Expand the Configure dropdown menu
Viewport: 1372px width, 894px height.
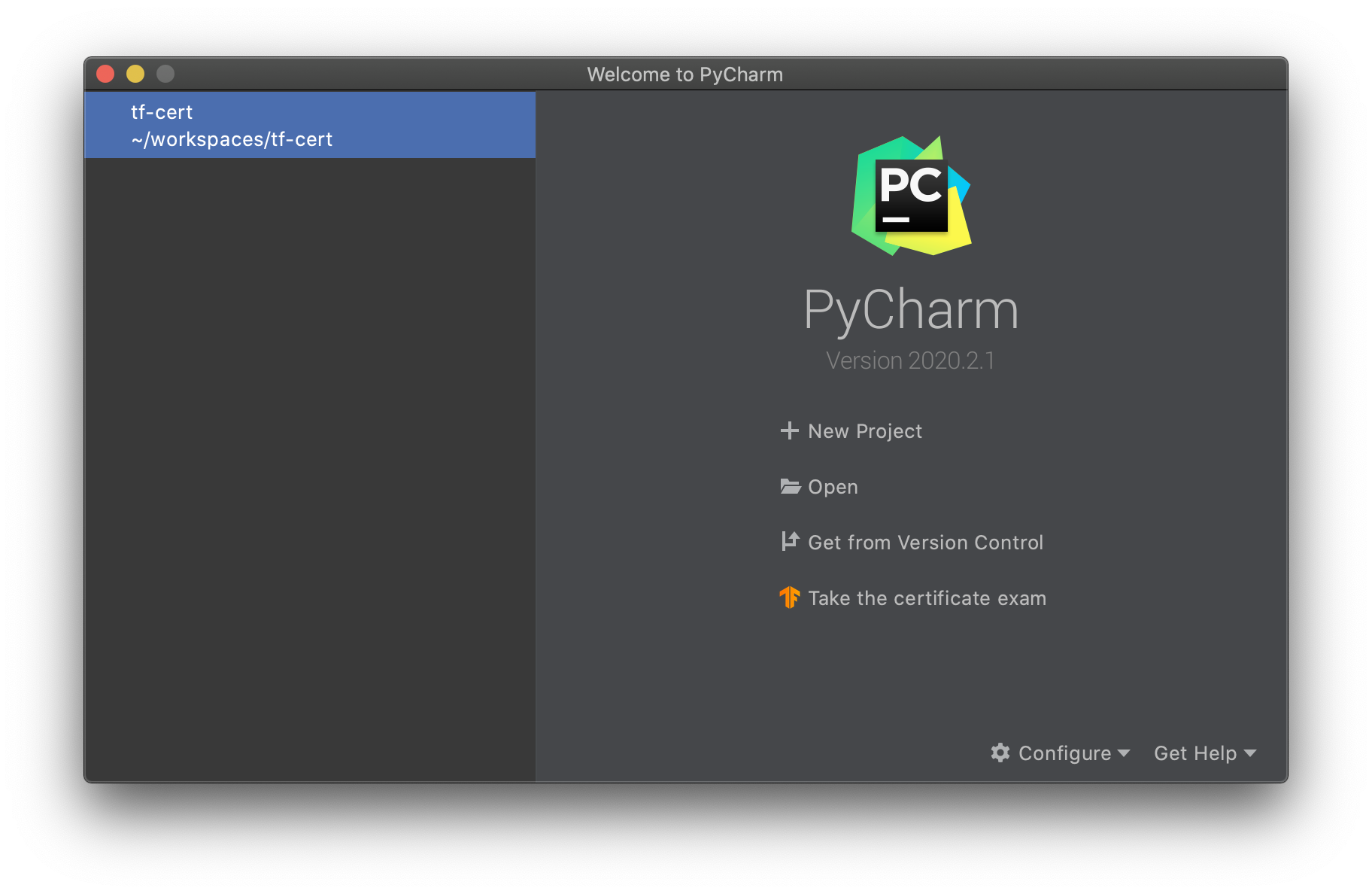tap(1060, 753)
